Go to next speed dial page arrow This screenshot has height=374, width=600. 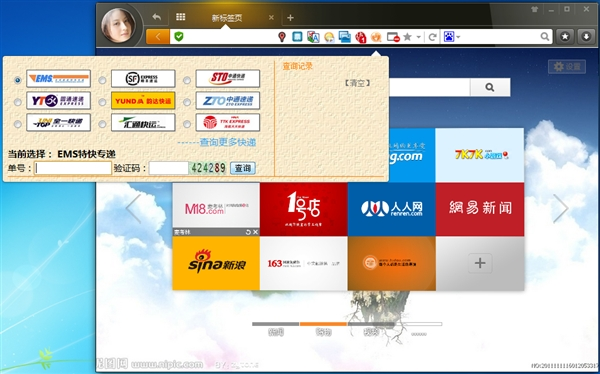(561, 208)
